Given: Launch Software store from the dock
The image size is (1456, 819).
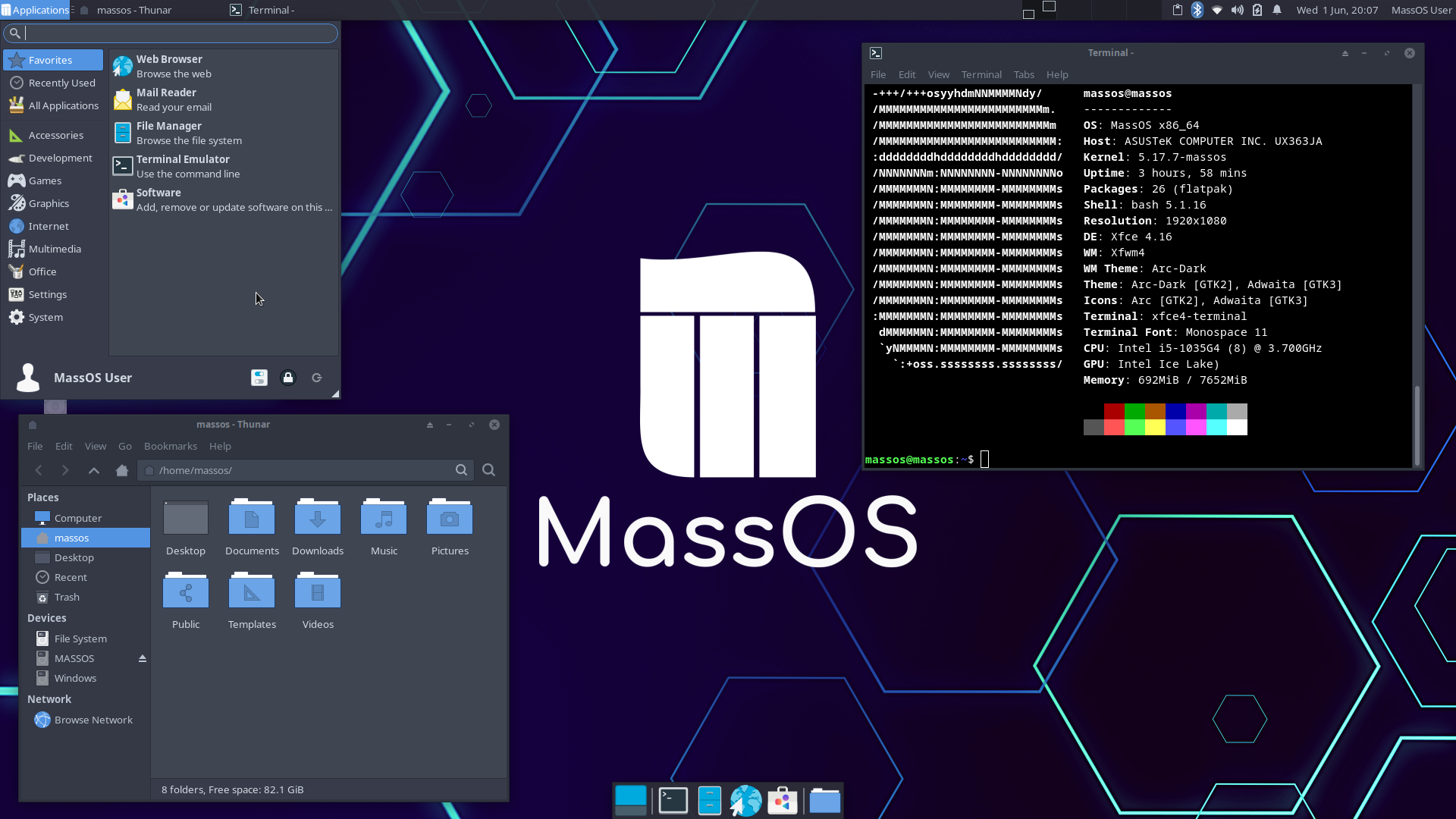Looking at the screenshot, I should pos(783,801).
